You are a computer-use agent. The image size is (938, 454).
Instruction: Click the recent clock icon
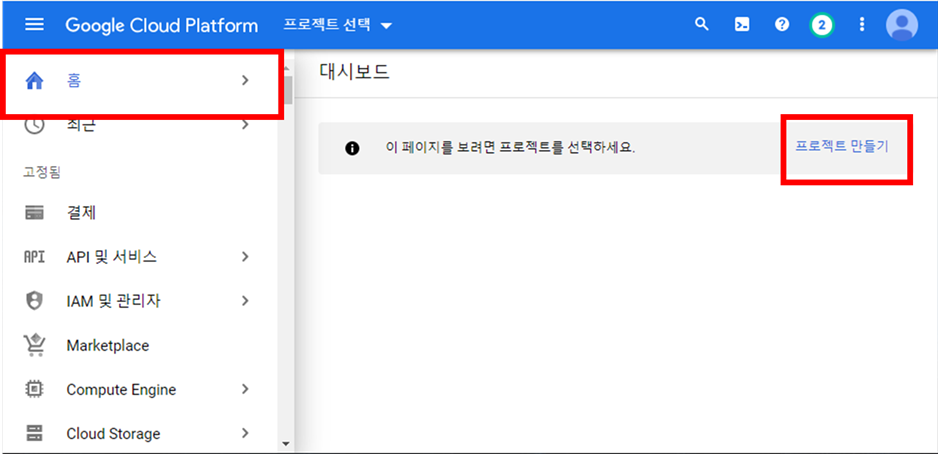(36, 125)
